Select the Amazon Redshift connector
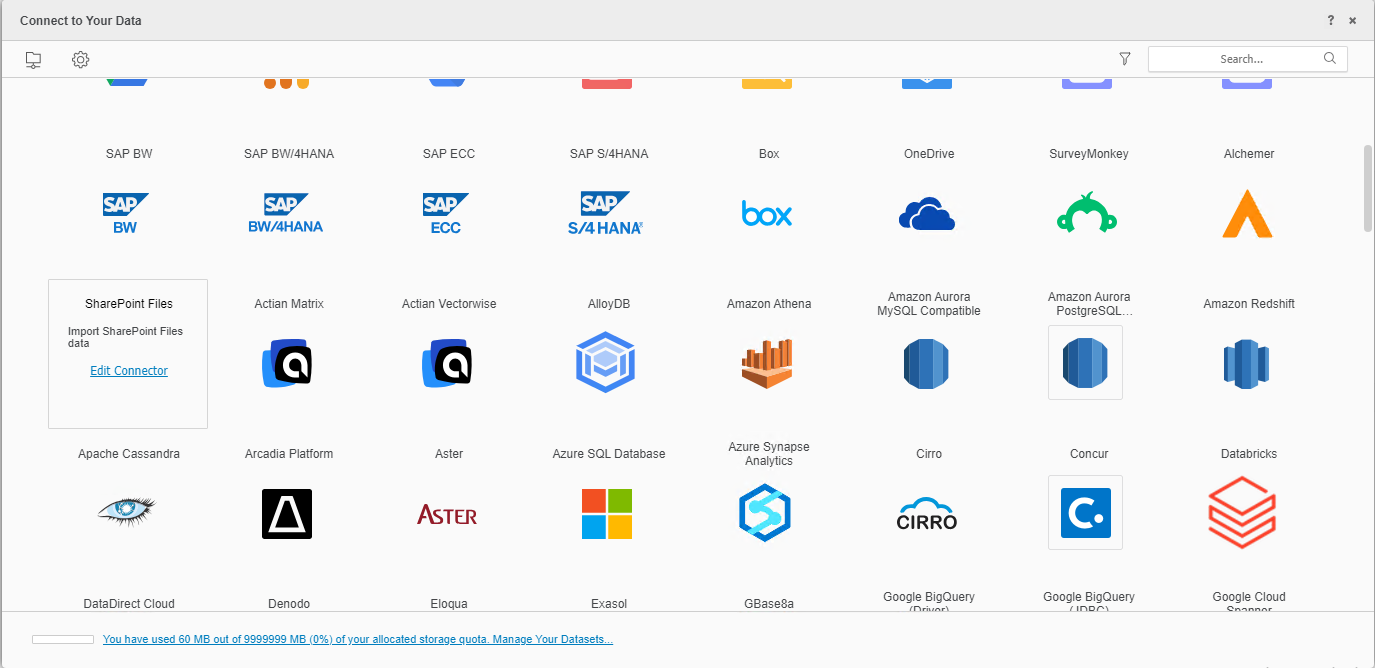The width and height of the screenshot is (1375, 668). click(1246, 363)
